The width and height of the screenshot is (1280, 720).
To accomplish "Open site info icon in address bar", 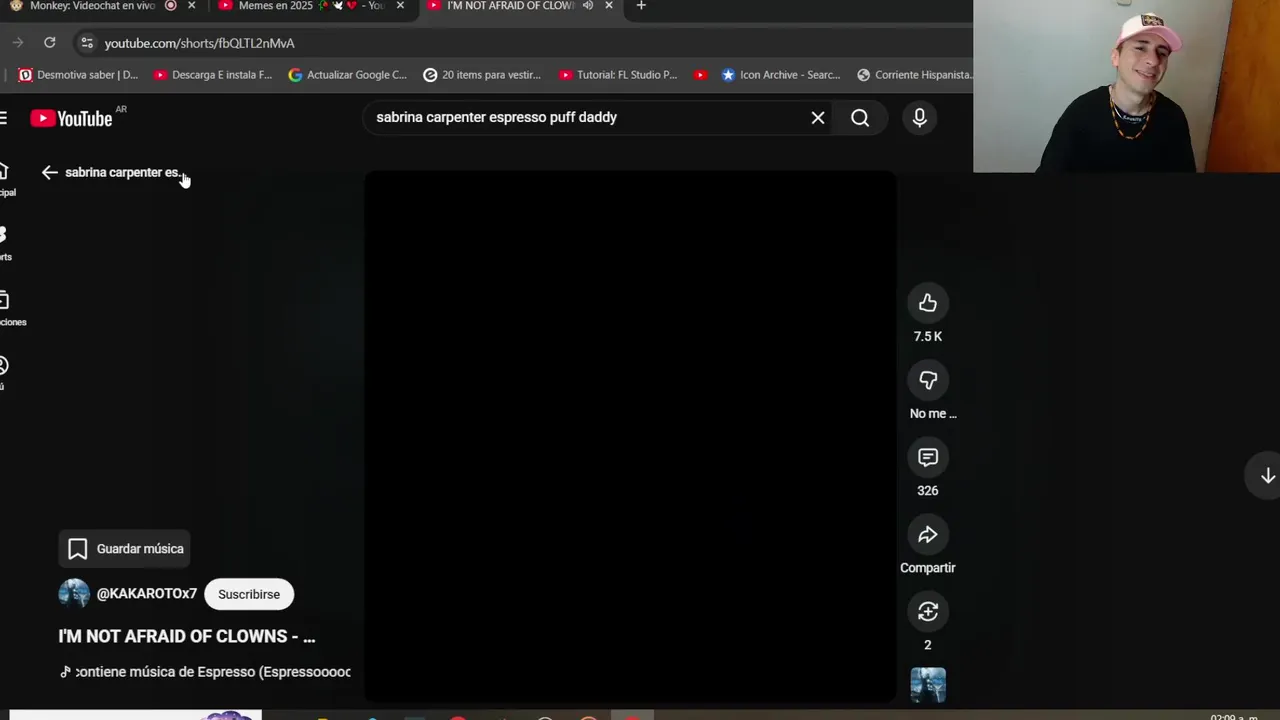I will pyautogui.click(x=86, y=42).
